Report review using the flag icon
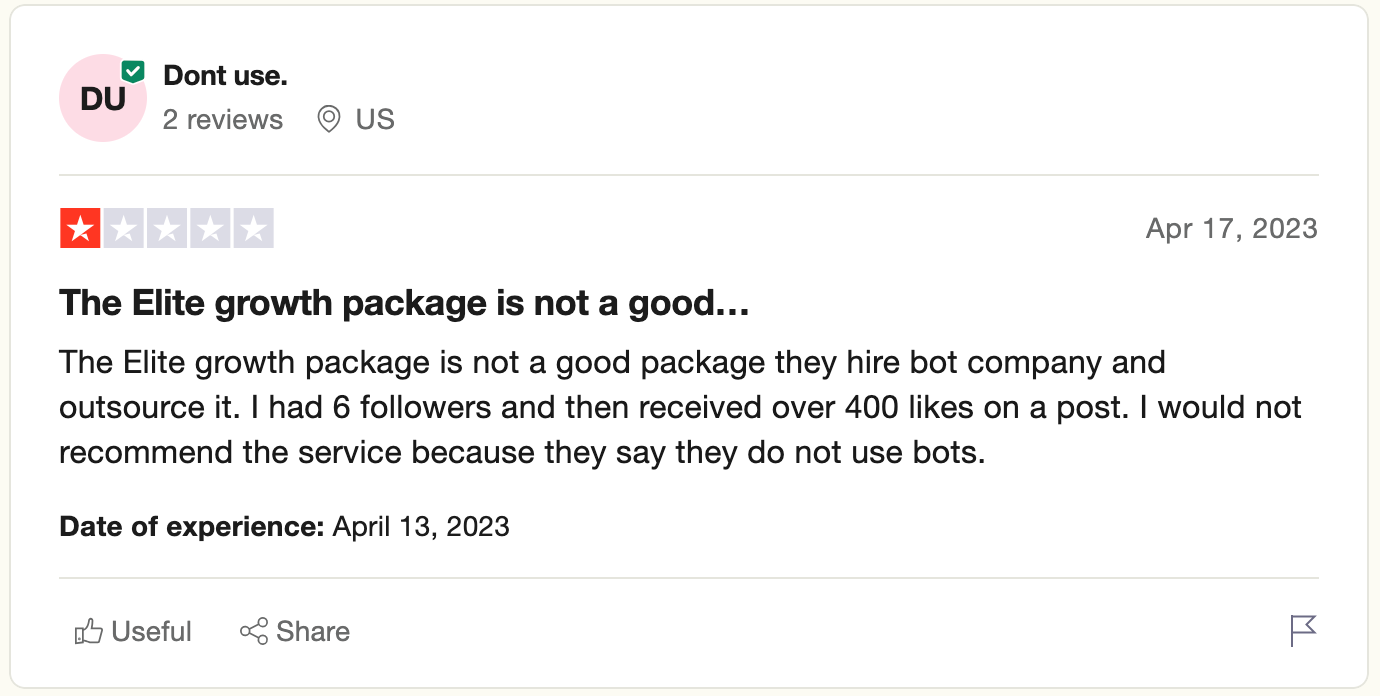The width and height of the screenshot is (1380, 696). pyautogui.click(x=1303, y=631)
